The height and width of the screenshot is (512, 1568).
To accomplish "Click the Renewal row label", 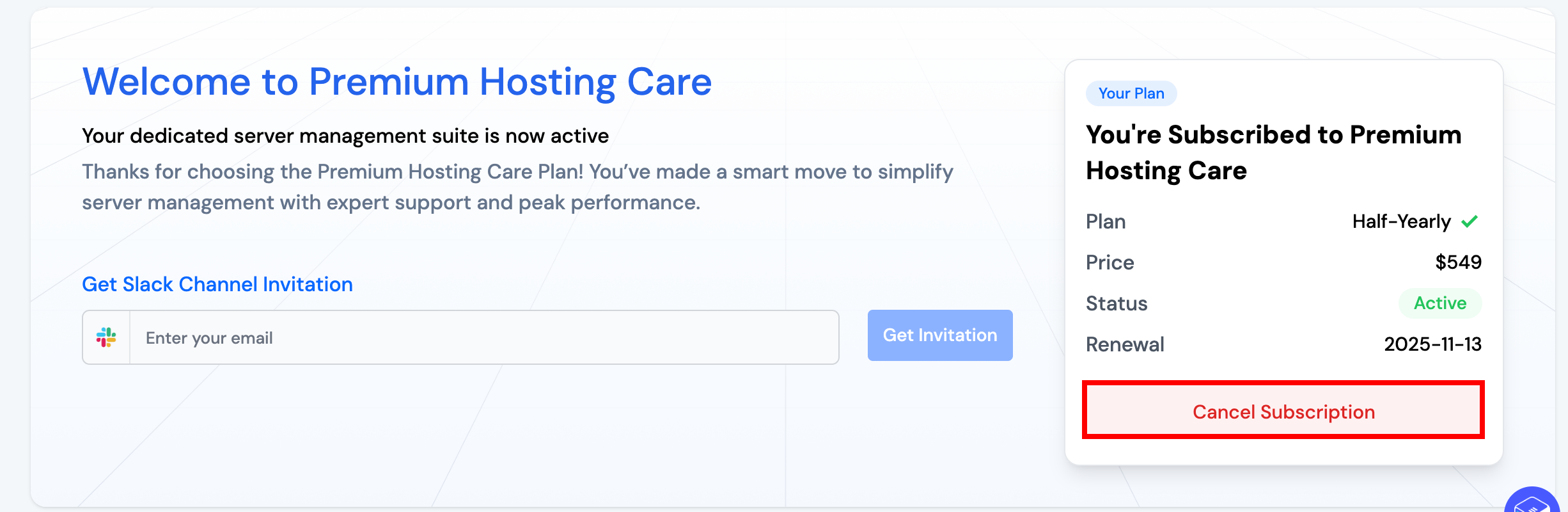I will (x=1125, y=344).
